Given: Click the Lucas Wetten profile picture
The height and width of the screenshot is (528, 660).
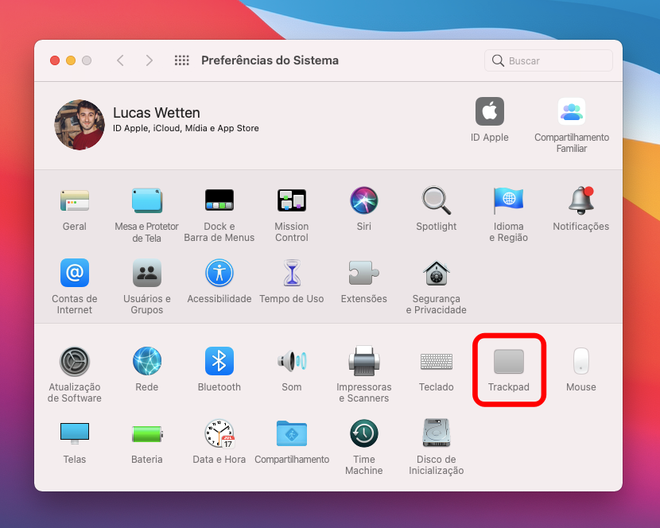Looking at the screenshot, I should [x=80, y=125].
